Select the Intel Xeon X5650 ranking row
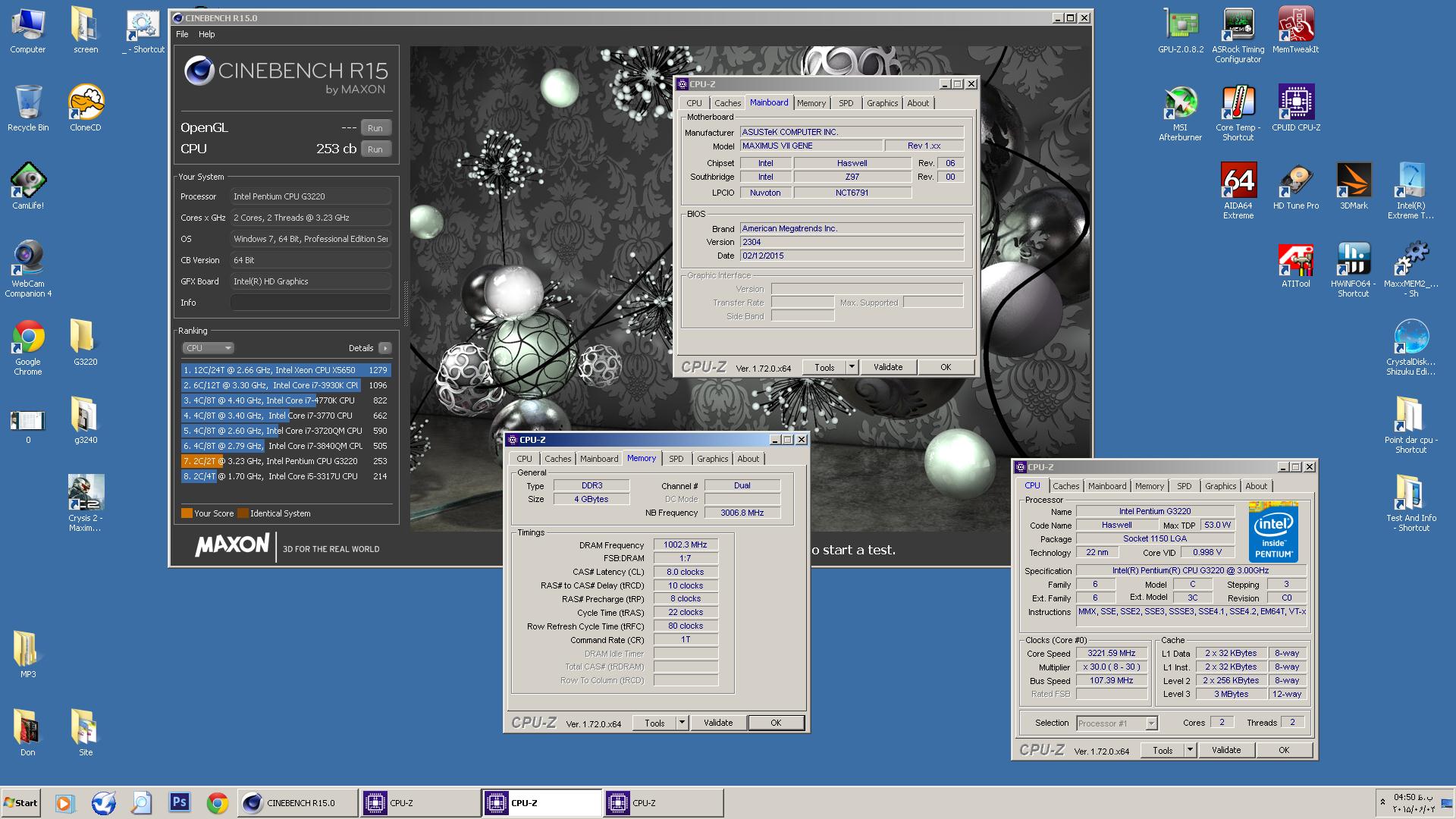1456x819 pixels. point(286,370)
